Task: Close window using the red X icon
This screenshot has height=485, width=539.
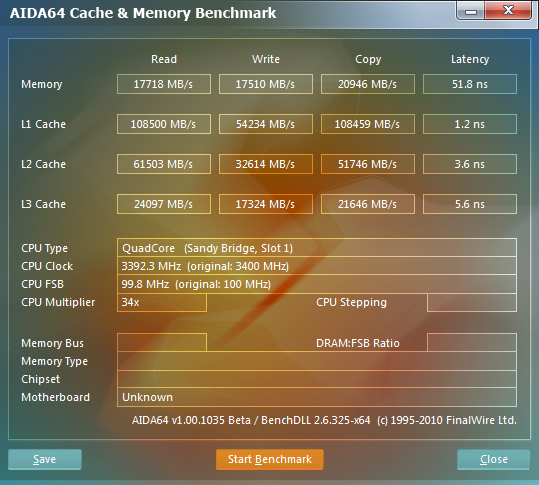Action: pos(508,10)
